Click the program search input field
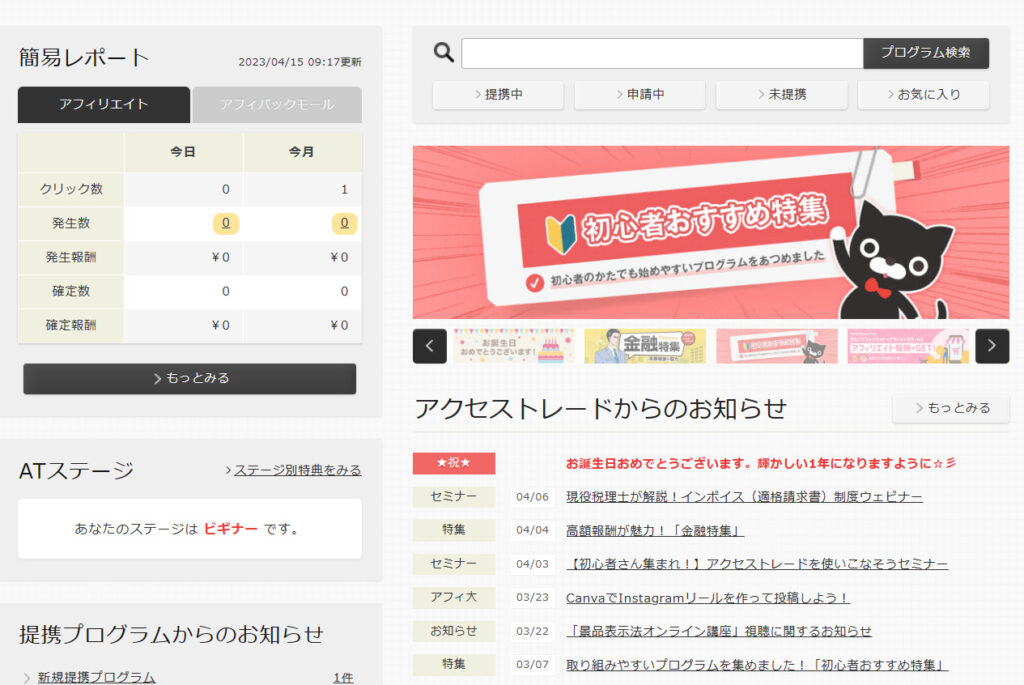 (662, 53)
